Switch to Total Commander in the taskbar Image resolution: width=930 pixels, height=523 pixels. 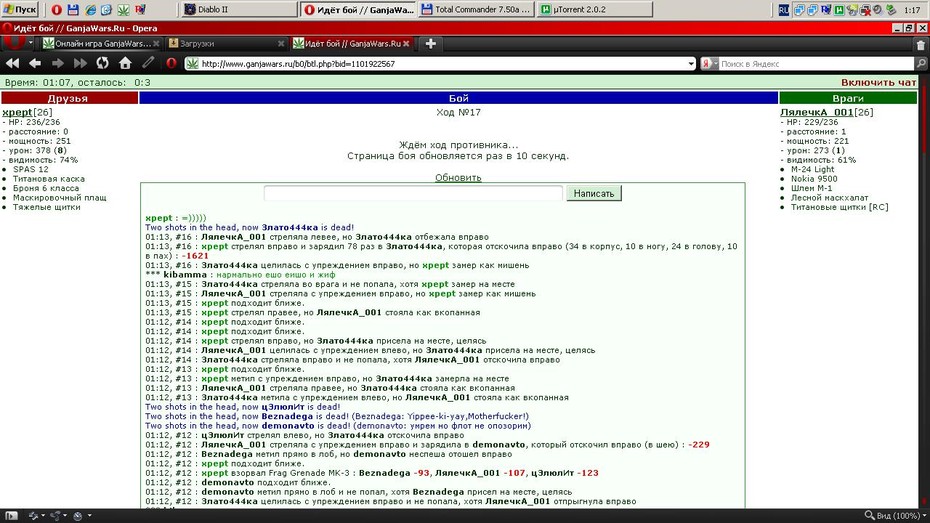click(x=476, y=9)
